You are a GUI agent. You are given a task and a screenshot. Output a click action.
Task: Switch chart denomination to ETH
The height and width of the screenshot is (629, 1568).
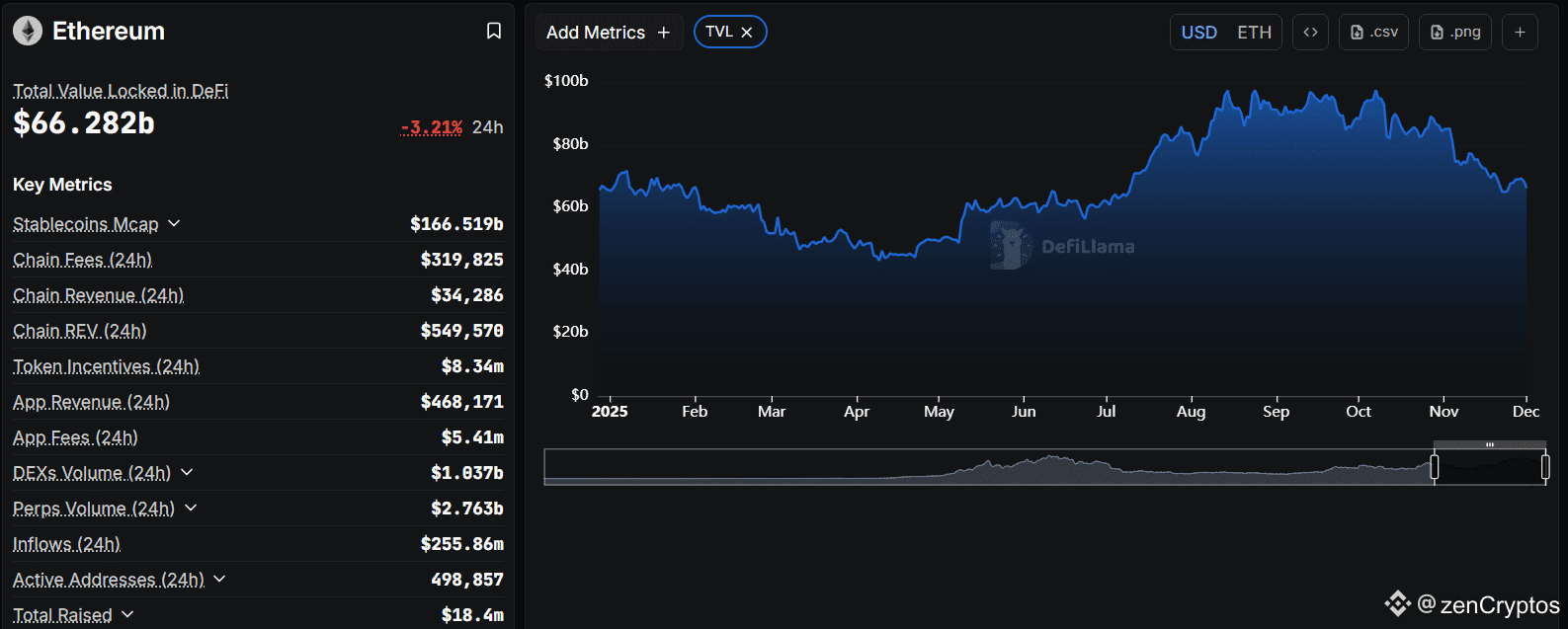1254,33
